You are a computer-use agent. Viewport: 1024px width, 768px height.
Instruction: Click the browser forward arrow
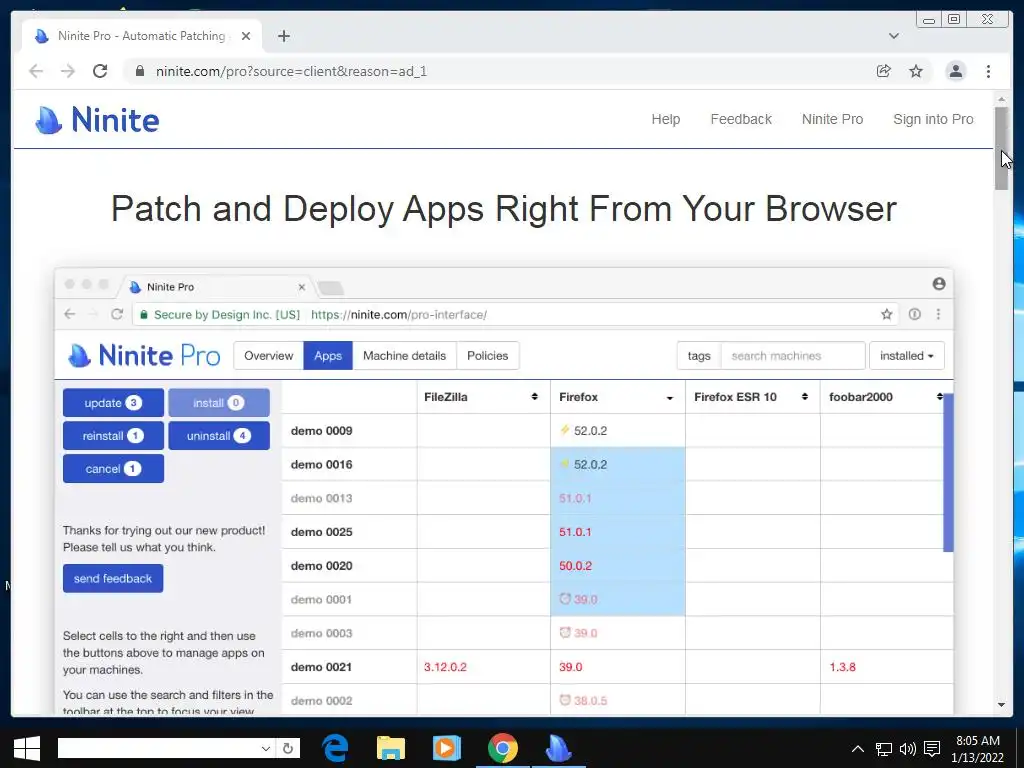(68, 71)
